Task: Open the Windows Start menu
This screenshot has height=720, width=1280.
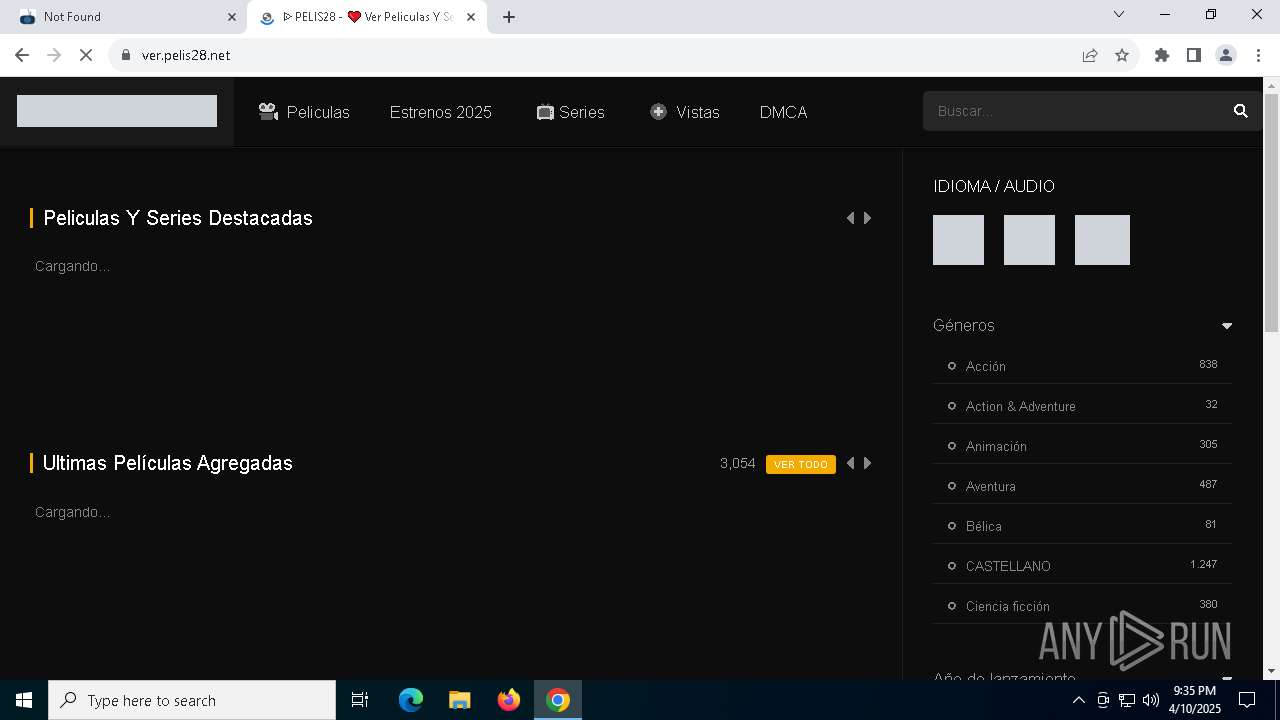Action: (x=24, y=700)
